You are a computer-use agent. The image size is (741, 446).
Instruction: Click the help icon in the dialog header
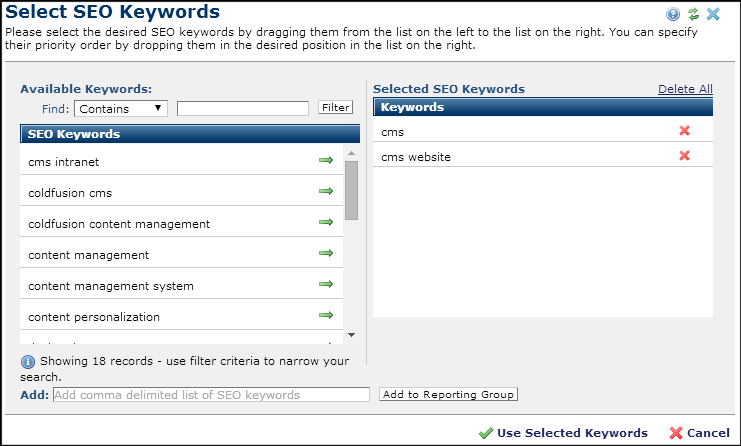click(x=673, y=14)
